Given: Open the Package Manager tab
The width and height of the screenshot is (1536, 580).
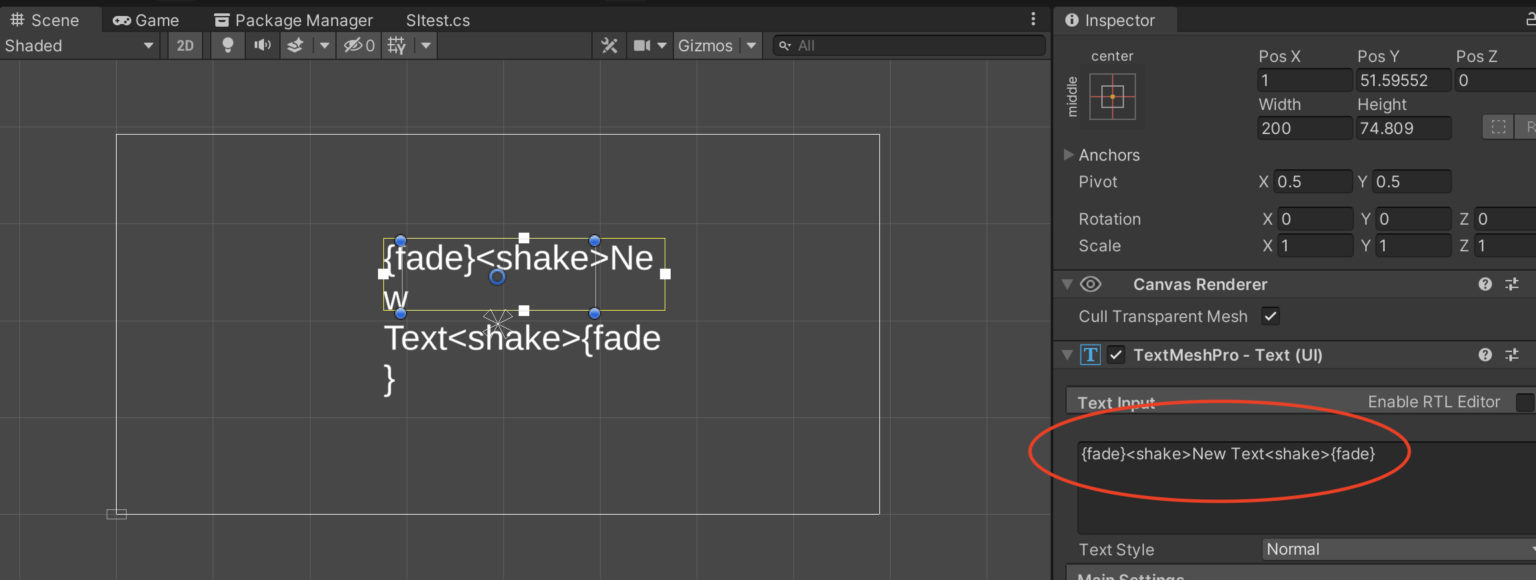Looking at the screenshot, I should point(293,19).
